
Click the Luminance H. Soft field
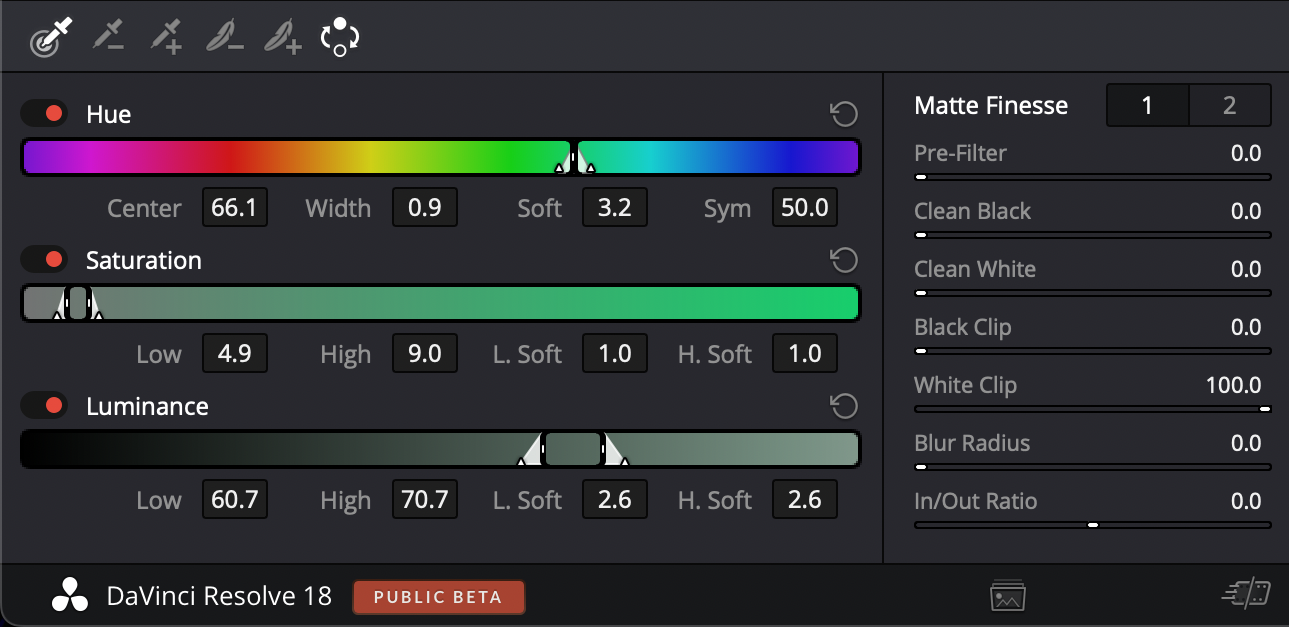click(x=805, y=500)
